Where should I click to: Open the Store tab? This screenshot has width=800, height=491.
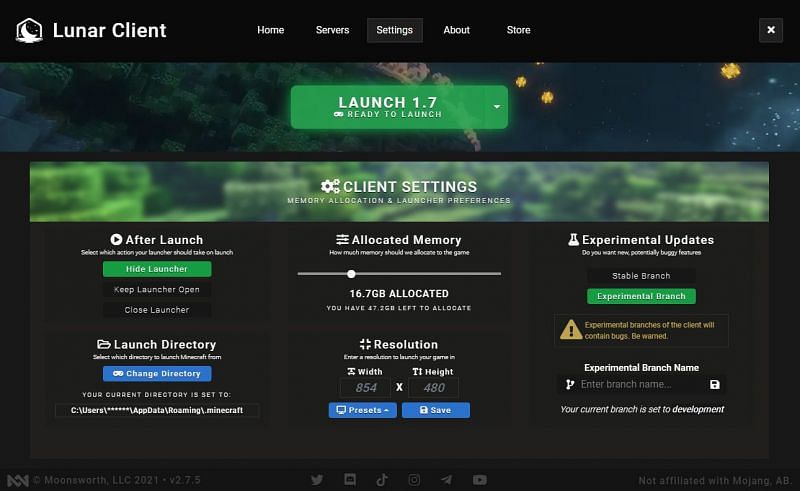518,30
